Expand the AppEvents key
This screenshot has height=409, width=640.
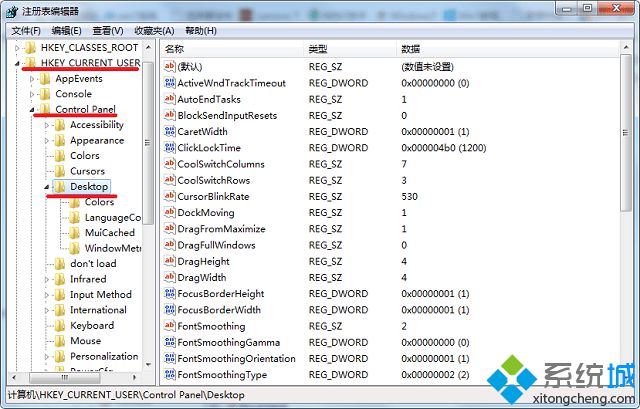[32, 79]
